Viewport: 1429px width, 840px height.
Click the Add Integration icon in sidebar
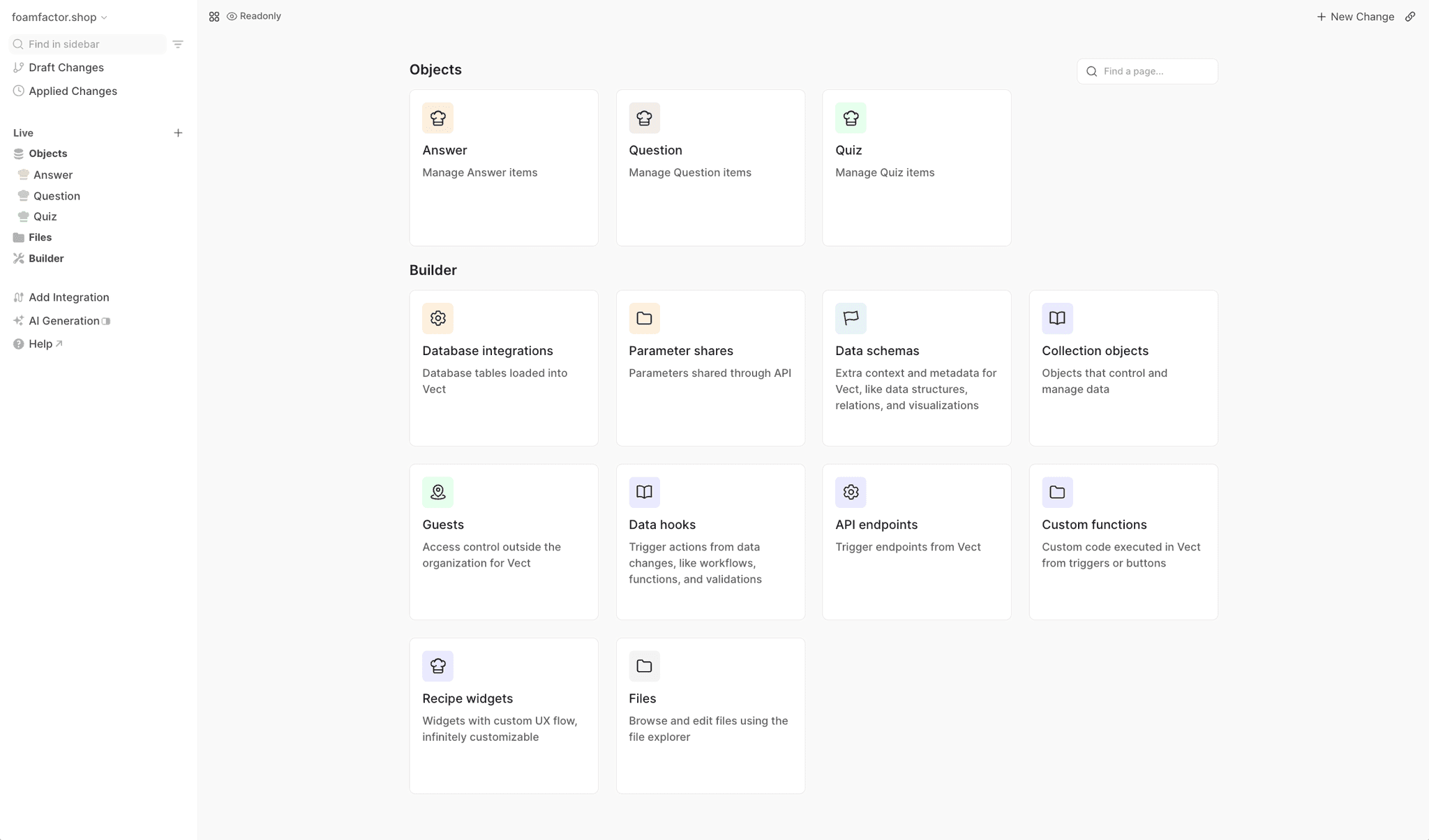19,297
